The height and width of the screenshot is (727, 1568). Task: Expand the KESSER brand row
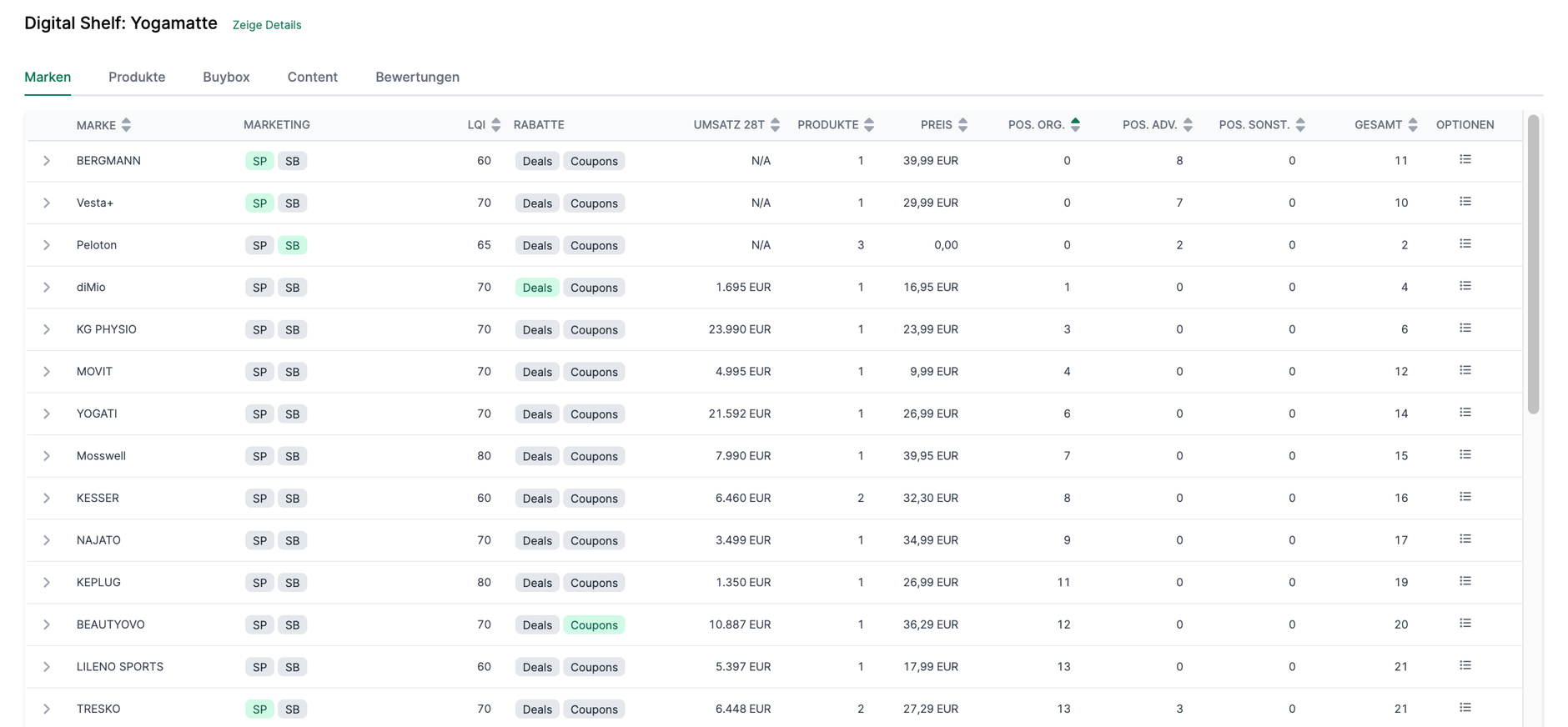(47, 499)
